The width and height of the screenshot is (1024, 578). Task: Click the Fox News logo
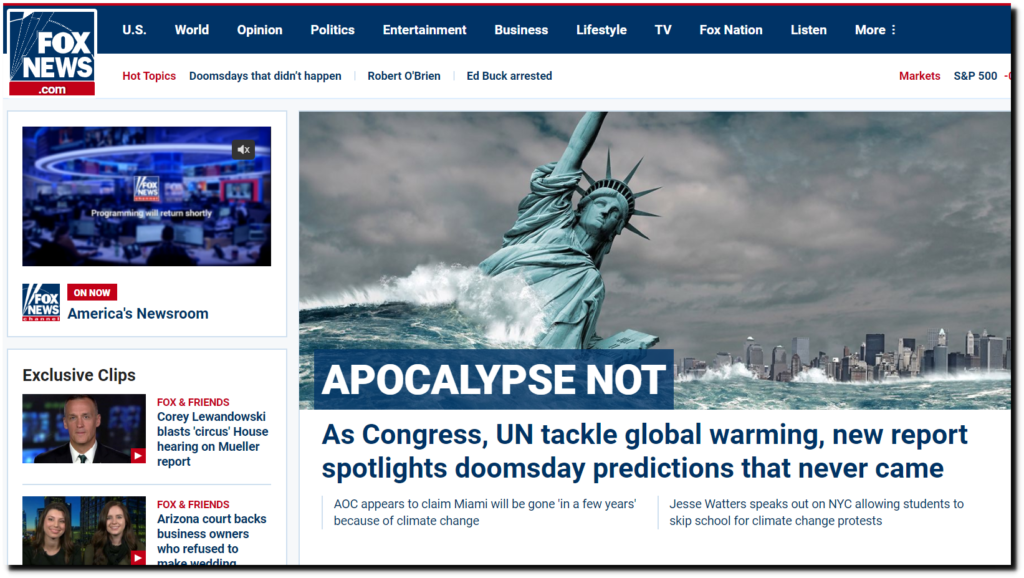pos(52,52)
